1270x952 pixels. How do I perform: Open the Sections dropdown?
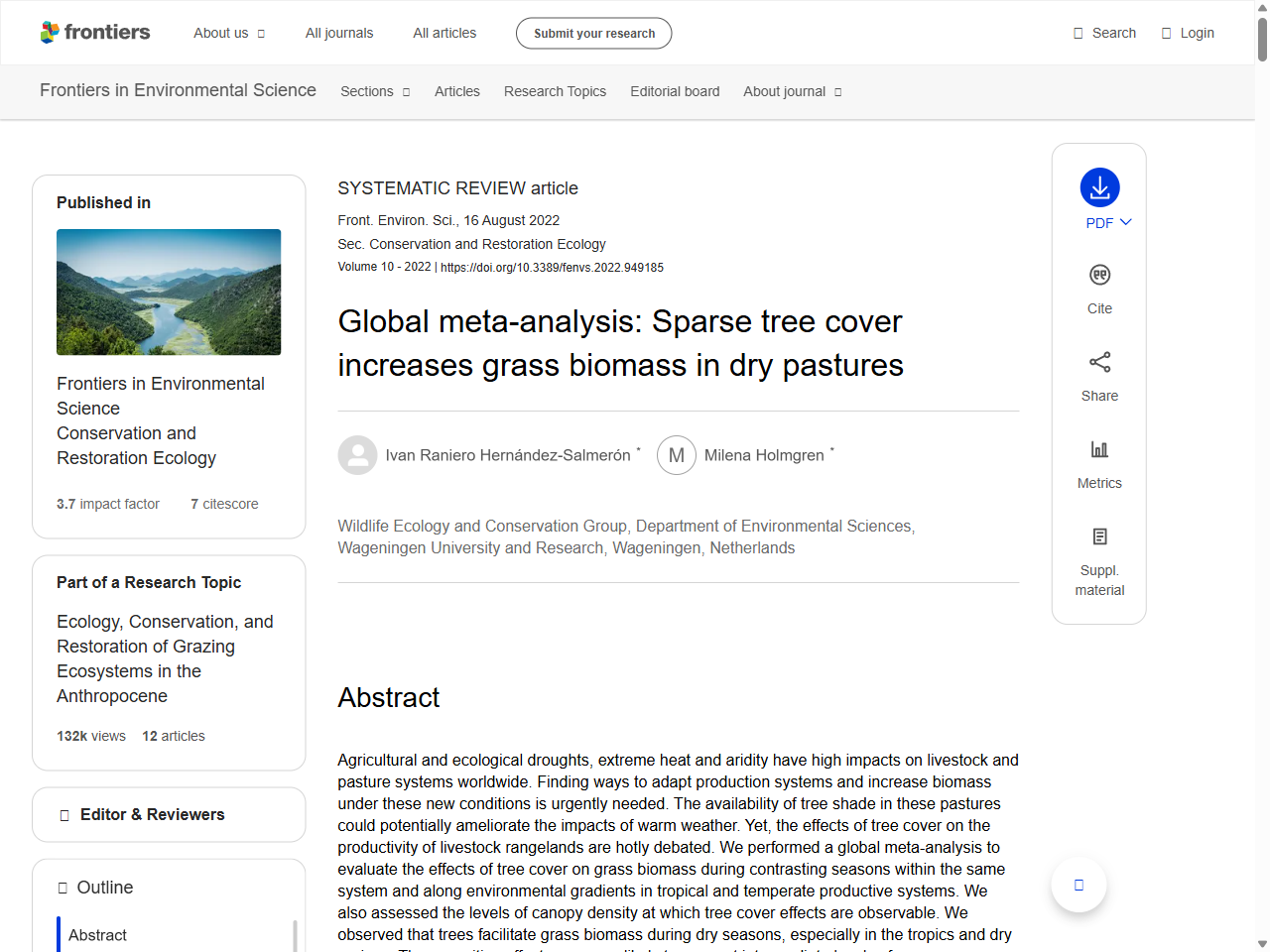click(375, 91)
